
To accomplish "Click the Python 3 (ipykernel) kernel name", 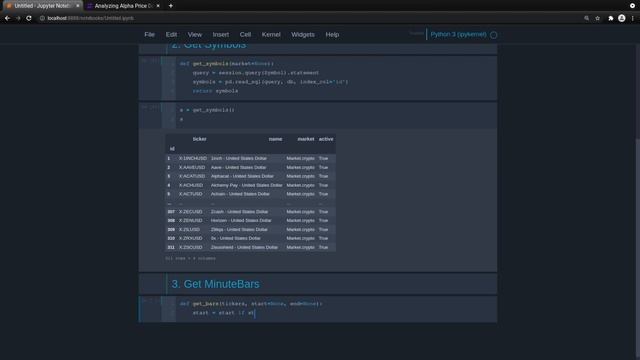I will click(x=458, y=34).
